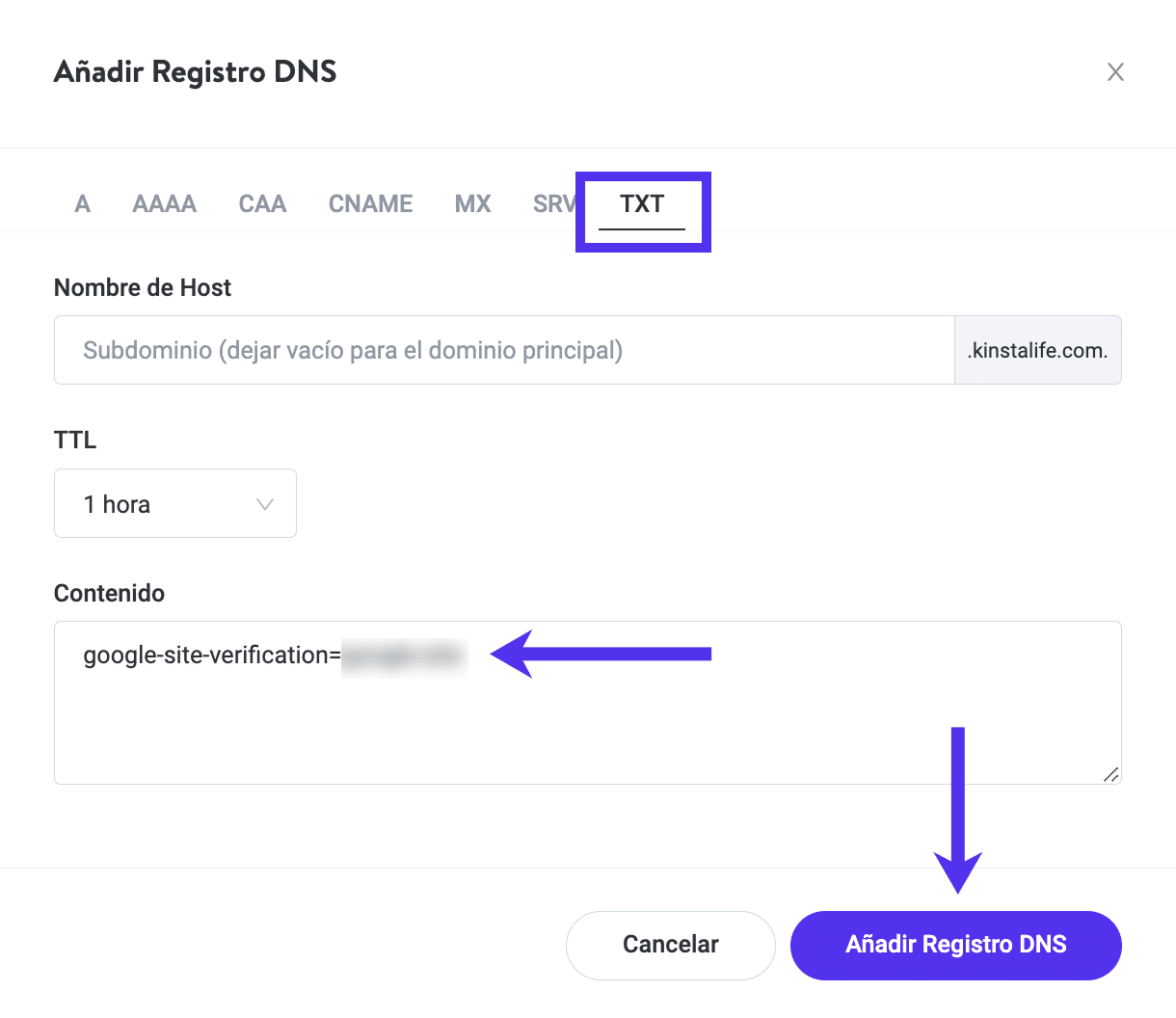The height and width of the screenshot is (1018, 1176).
Task: Switch to the CNAME tab
Action: click(371, 204)
